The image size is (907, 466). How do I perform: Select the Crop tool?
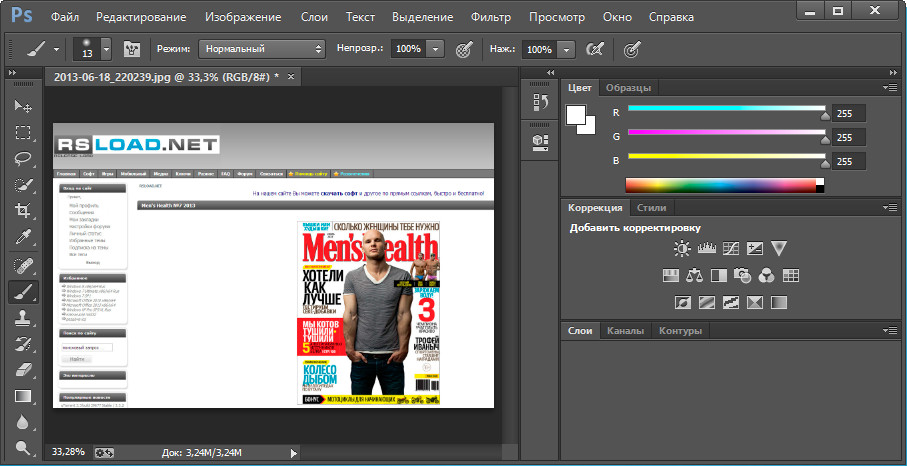pyautogui.click(x=23, y=210)
